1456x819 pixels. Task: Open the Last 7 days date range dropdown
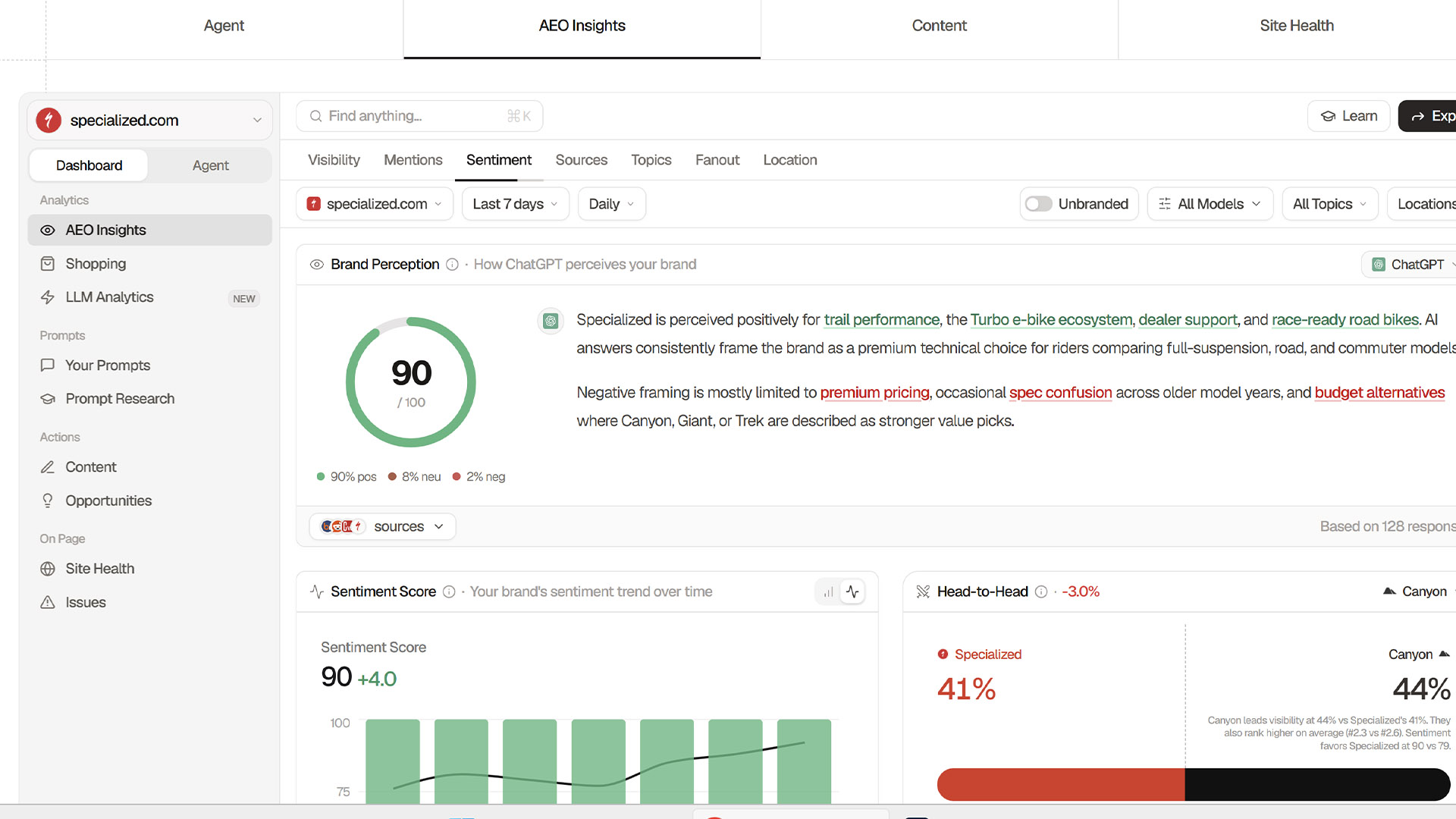tap(516, 204)
